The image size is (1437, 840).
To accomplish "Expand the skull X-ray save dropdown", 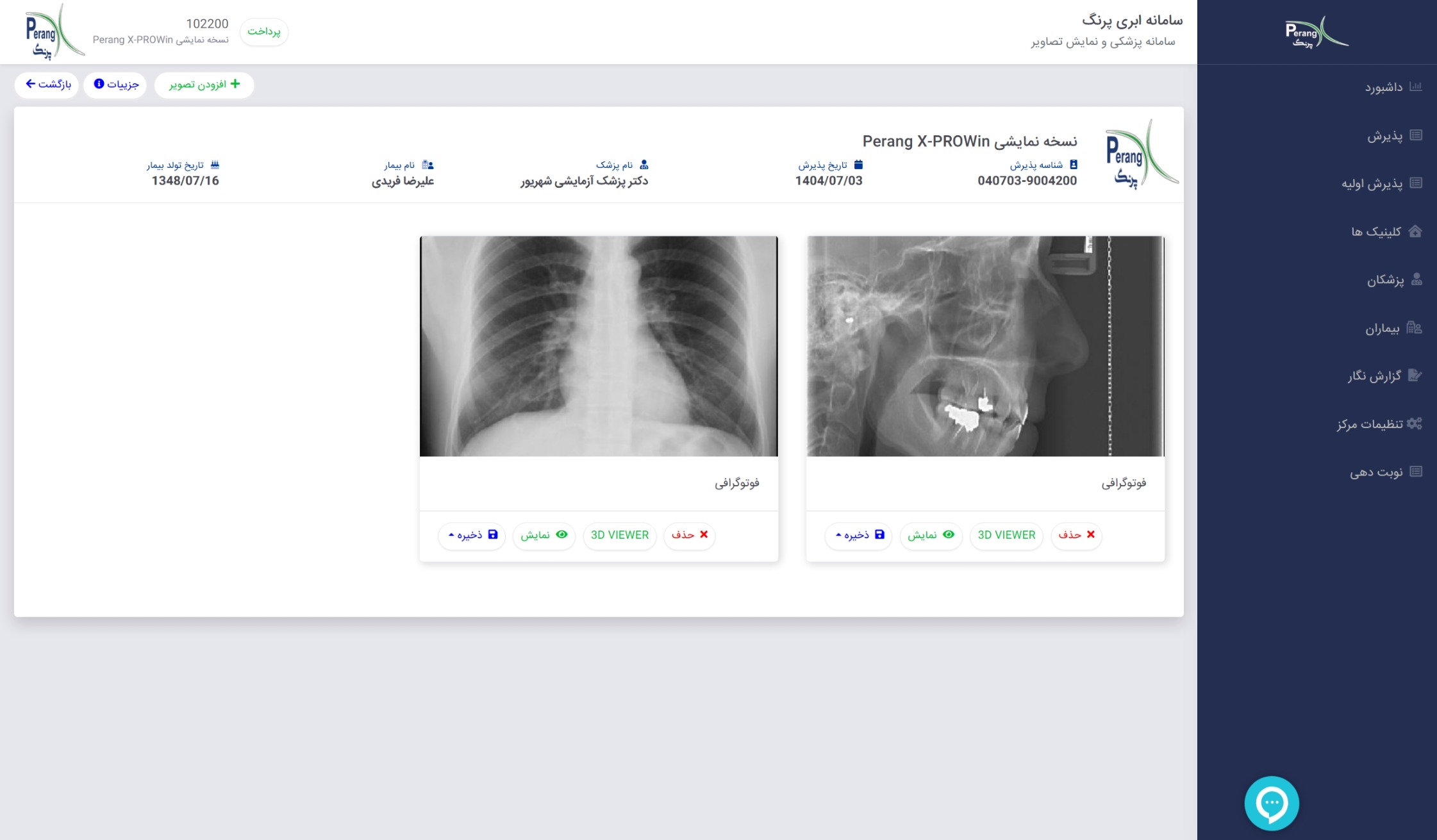I will (x=858, y=535).
